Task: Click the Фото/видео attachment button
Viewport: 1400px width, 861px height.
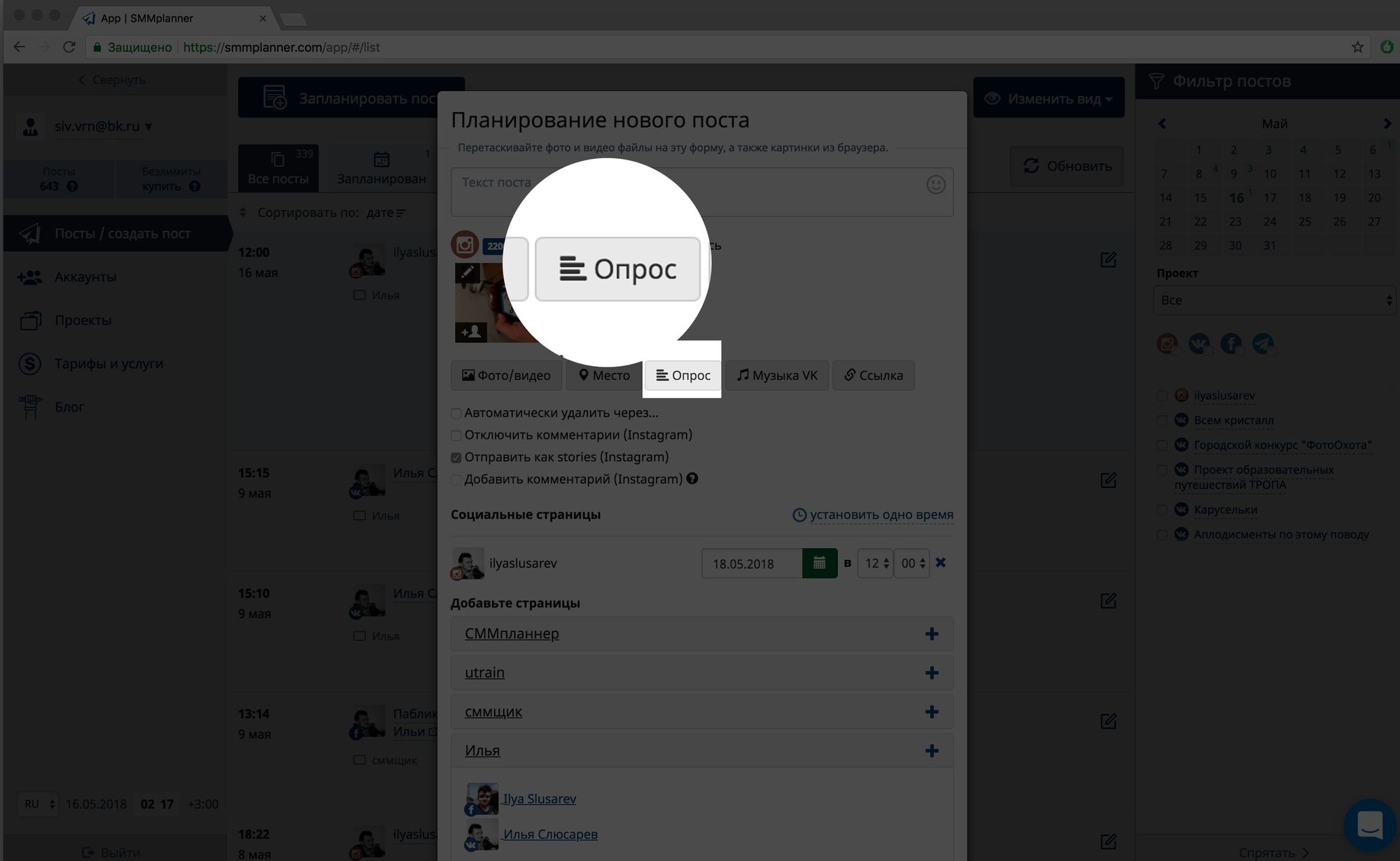Action: tap(506, 375)
